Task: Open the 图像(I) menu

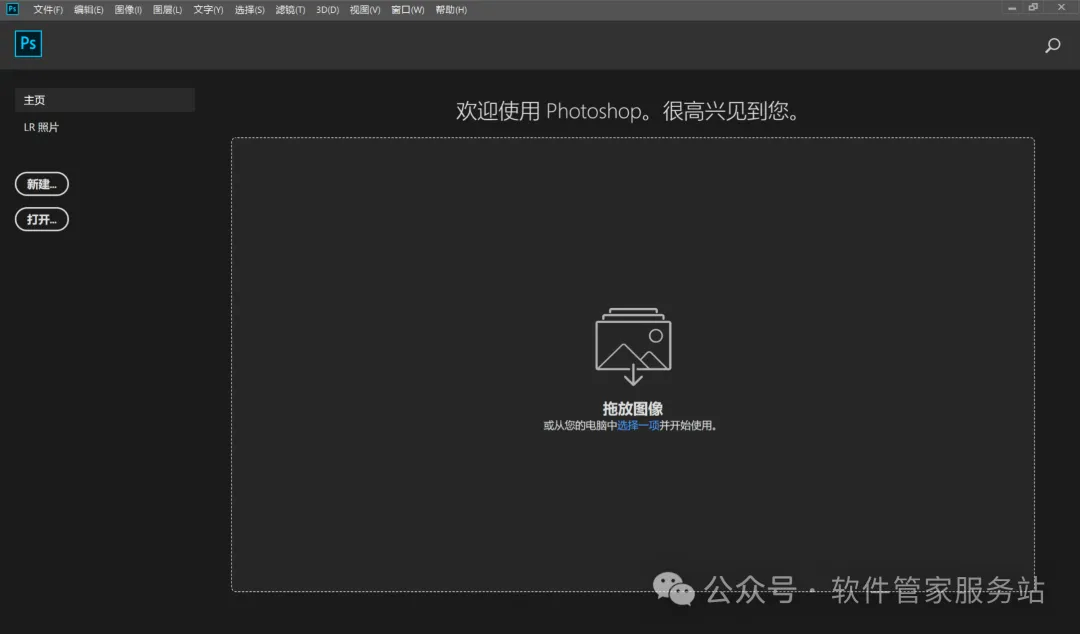Action: [x=128, y=10]
